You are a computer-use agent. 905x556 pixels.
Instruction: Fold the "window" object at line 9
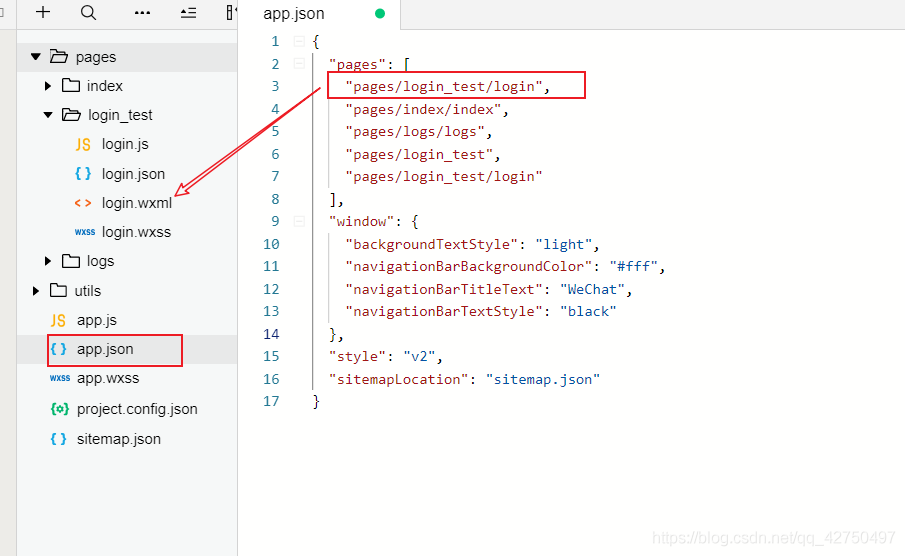pos(297,221)
